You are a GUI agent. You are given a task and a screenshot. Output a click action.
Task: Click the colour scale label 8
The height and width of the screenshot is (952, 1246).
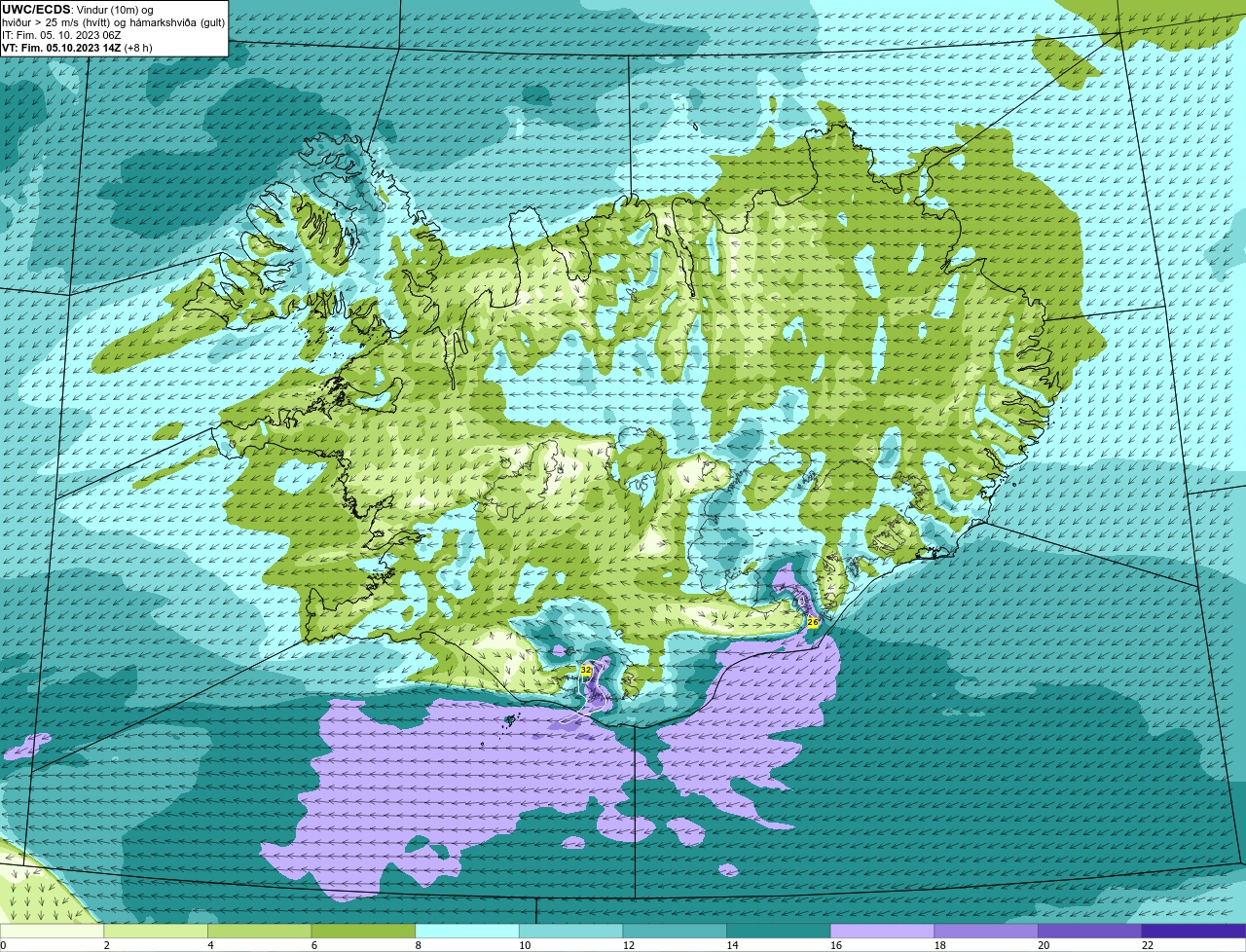tap(418, 945)
